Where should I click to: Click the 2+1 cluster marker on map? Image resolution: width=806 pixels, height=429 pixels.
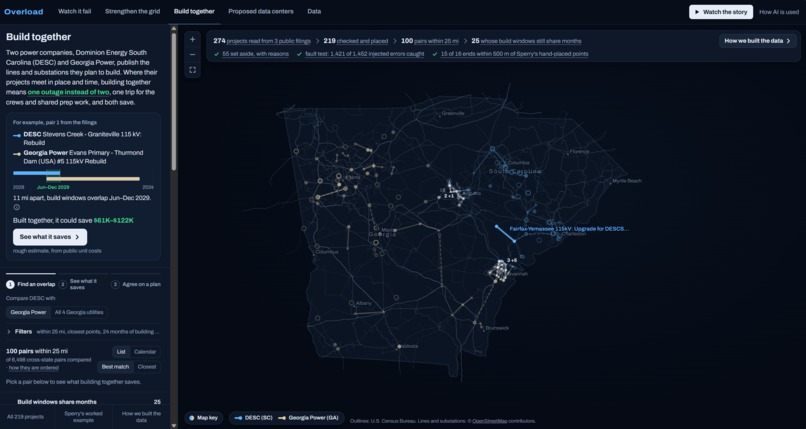point(449,196)
